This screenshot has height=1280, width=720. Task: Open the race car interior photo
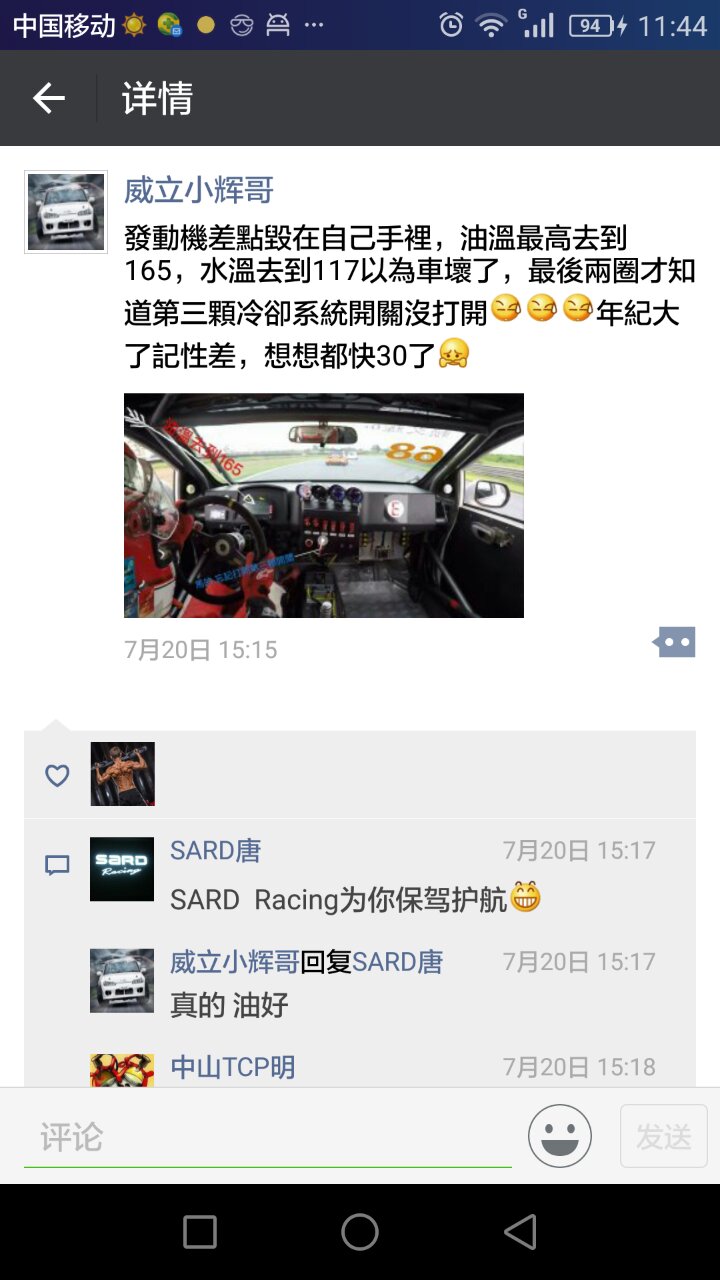point(324,505)
